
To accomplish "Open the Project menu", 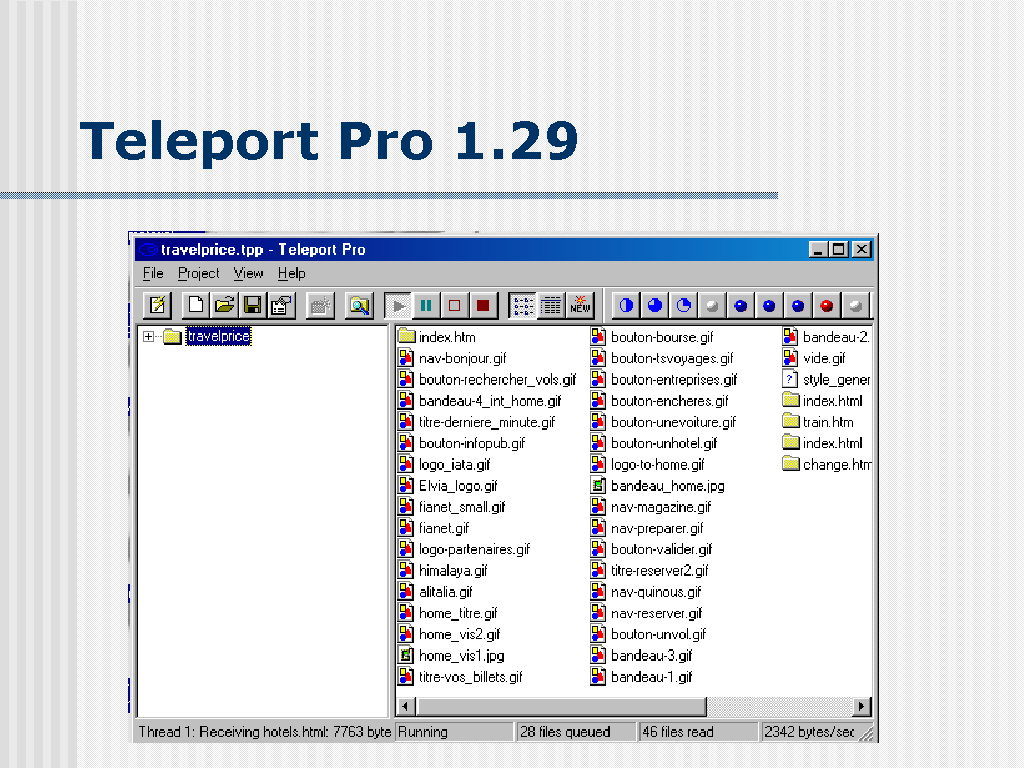I will point(198,273).
